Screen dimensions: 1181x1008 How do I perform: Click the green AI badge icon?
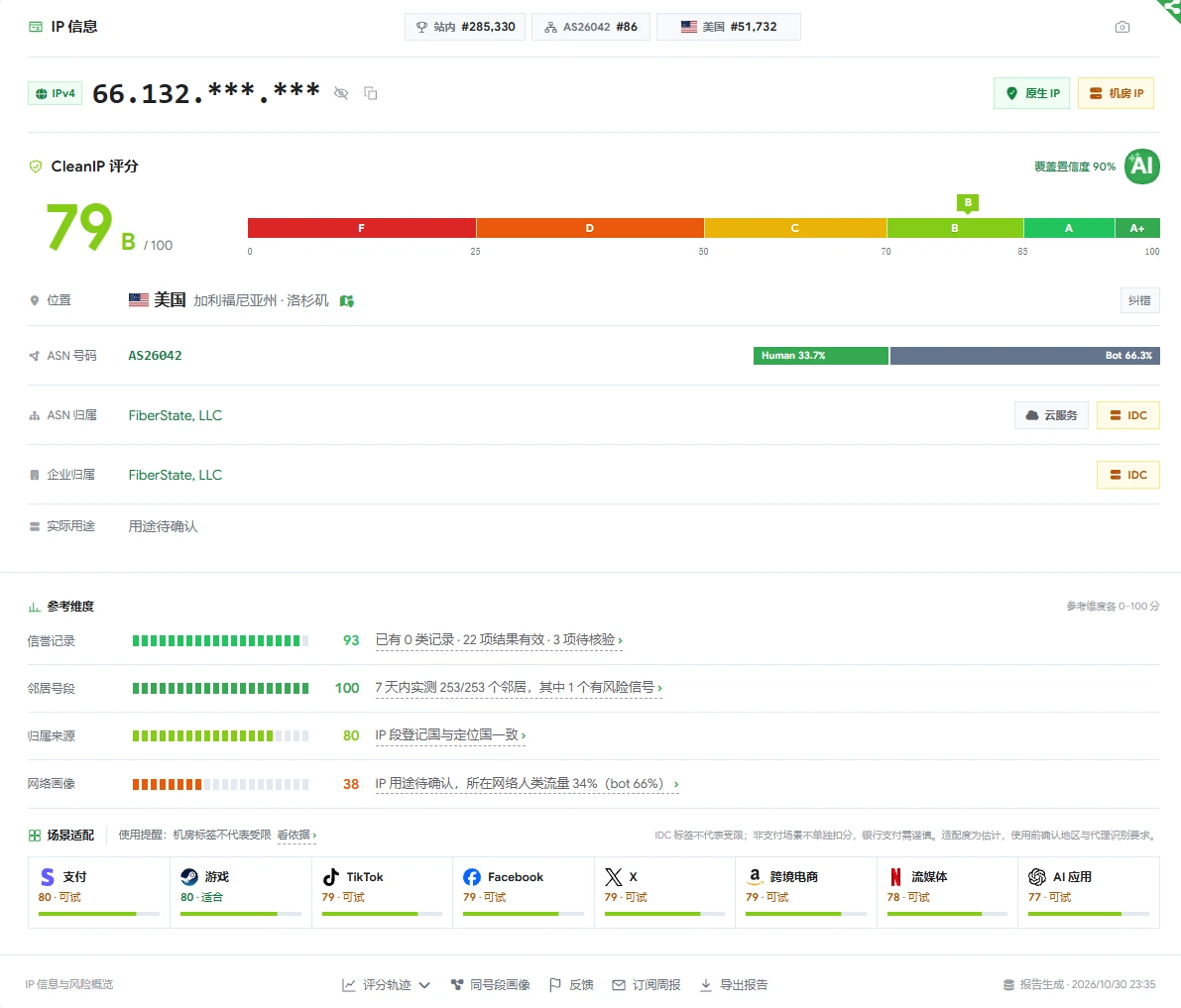[1142, 167]
